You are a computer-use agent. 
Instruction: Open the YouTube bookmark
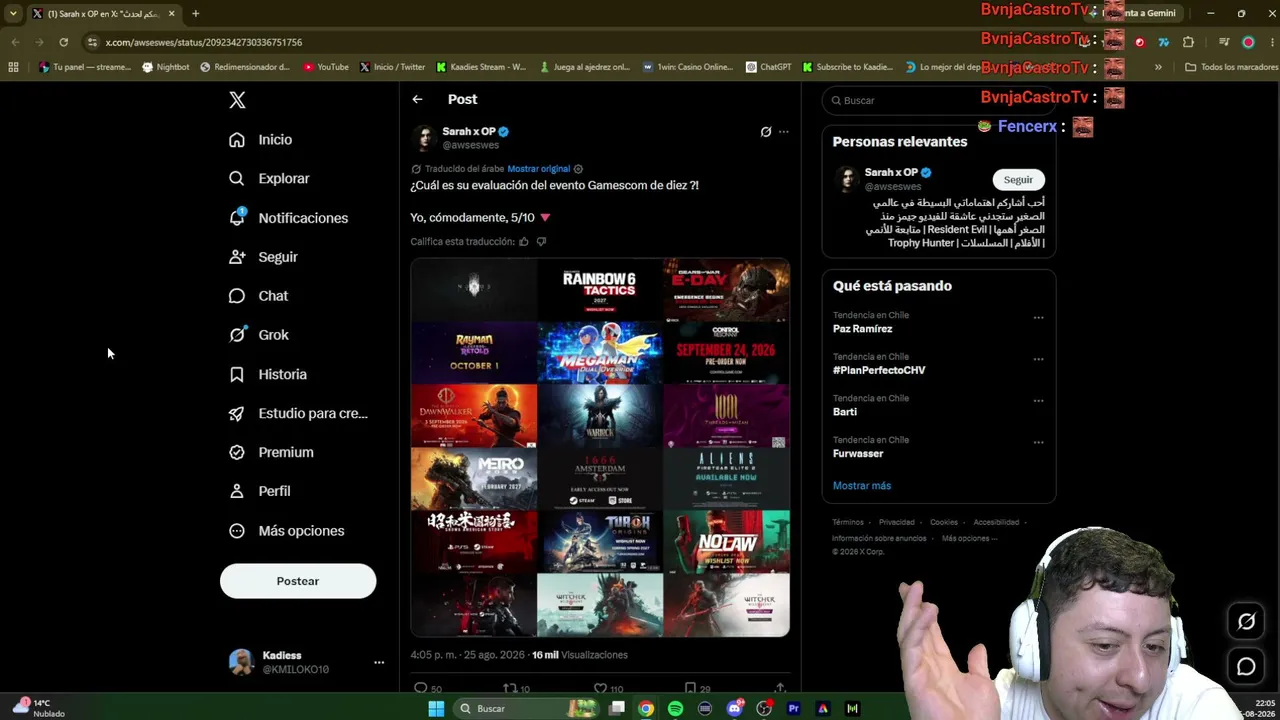326,67
